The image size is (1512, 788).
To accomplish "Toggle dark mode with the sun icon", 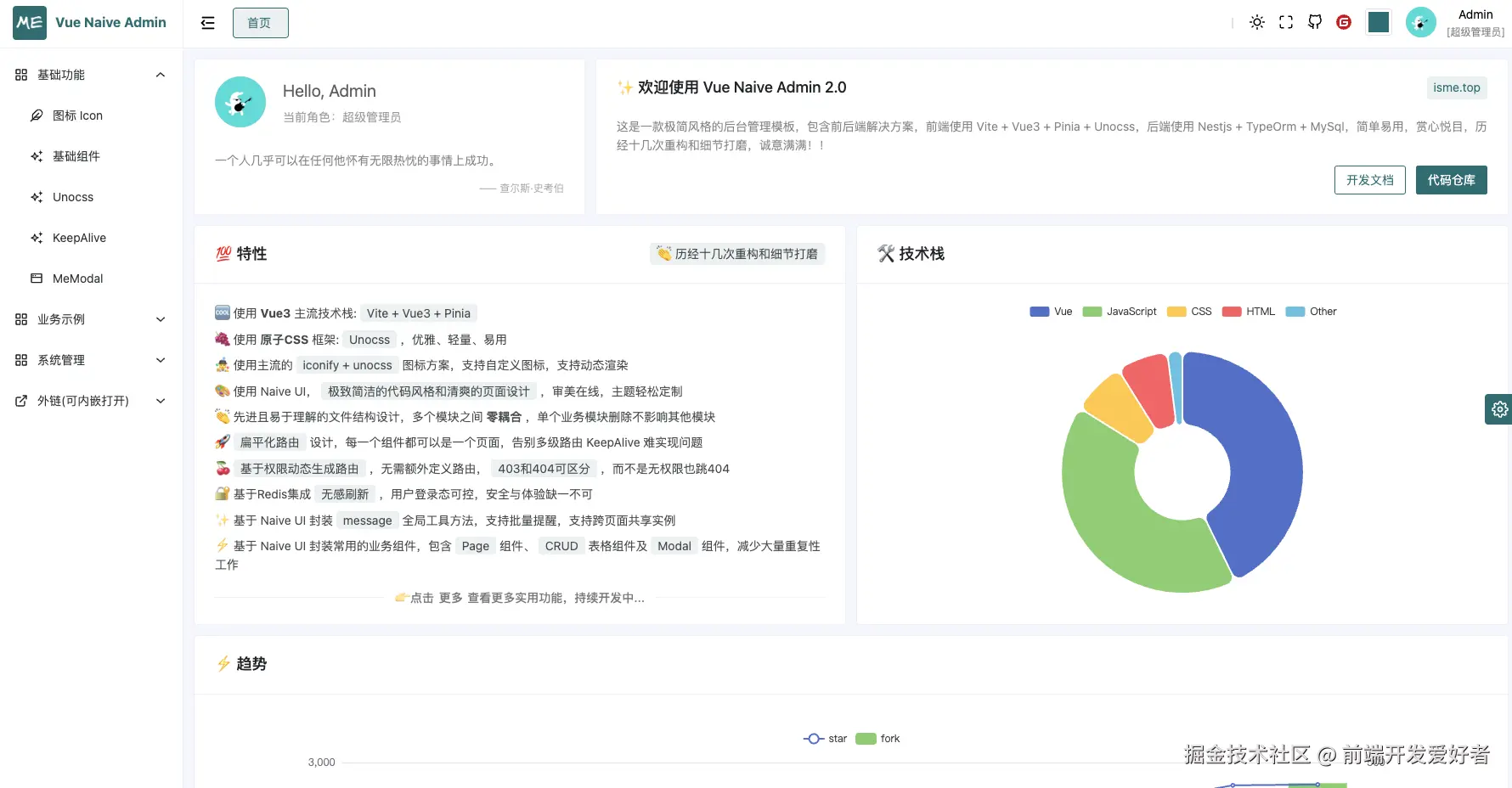I will click(1257, 22).
